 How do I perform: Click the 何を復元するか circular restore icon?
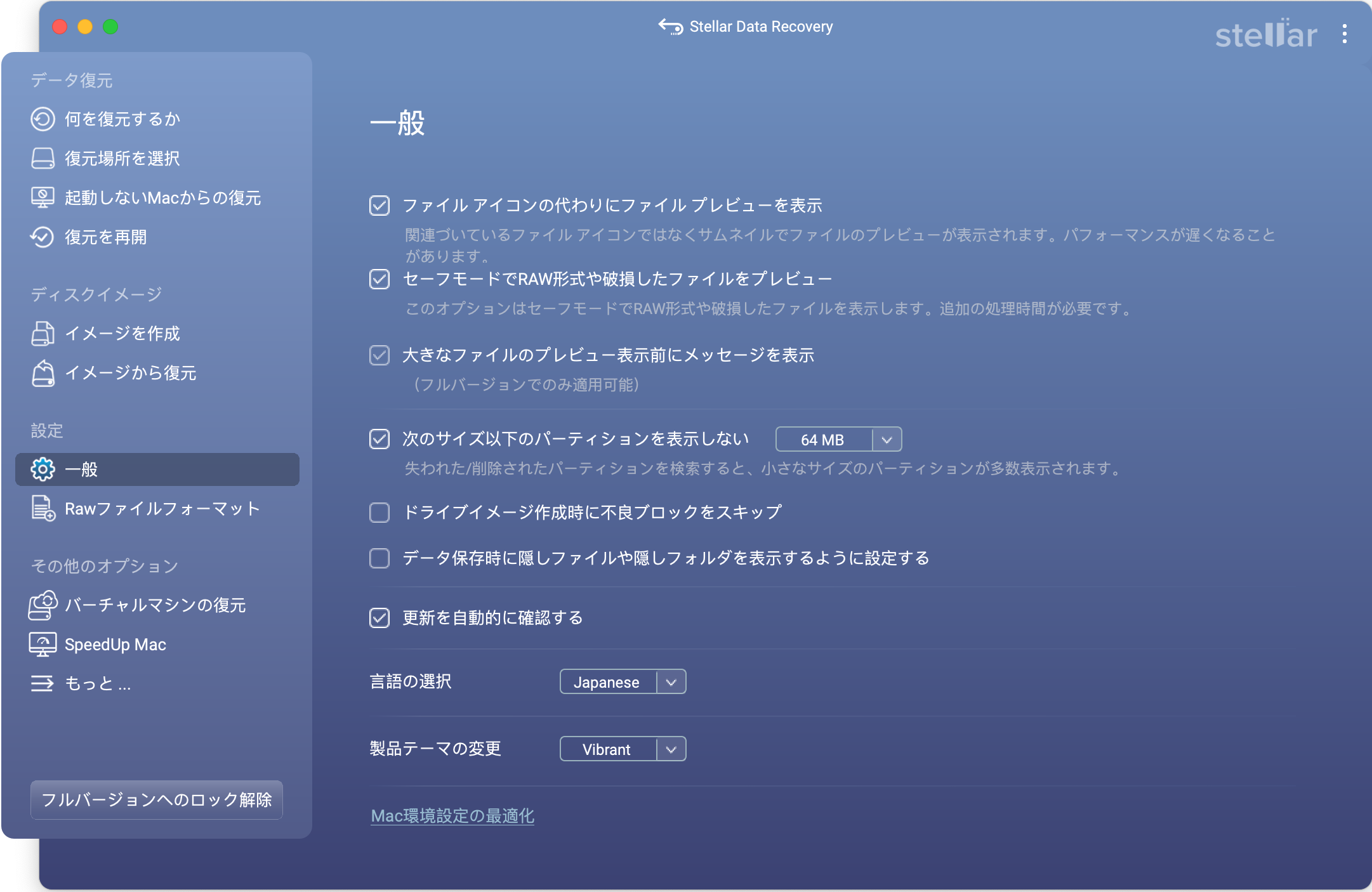[x=43, y=119]
